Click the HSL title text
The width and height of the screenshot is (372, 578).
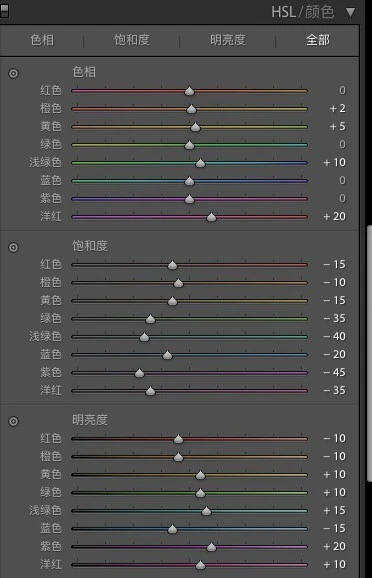click(x=284, y=13)
